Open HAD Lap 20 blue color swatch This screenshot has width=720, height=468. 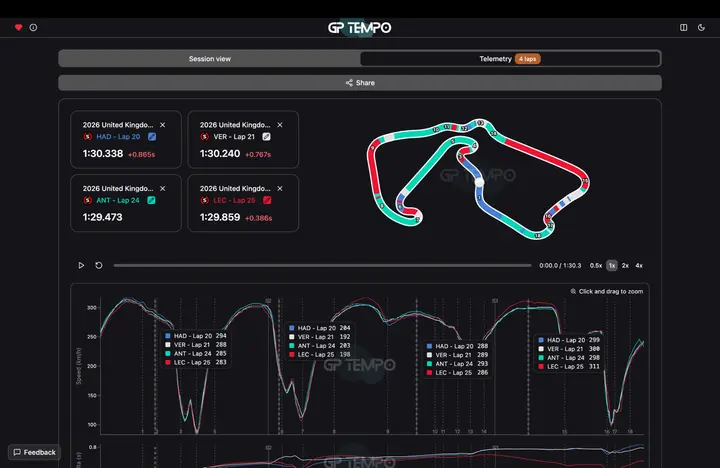(152, 136)
